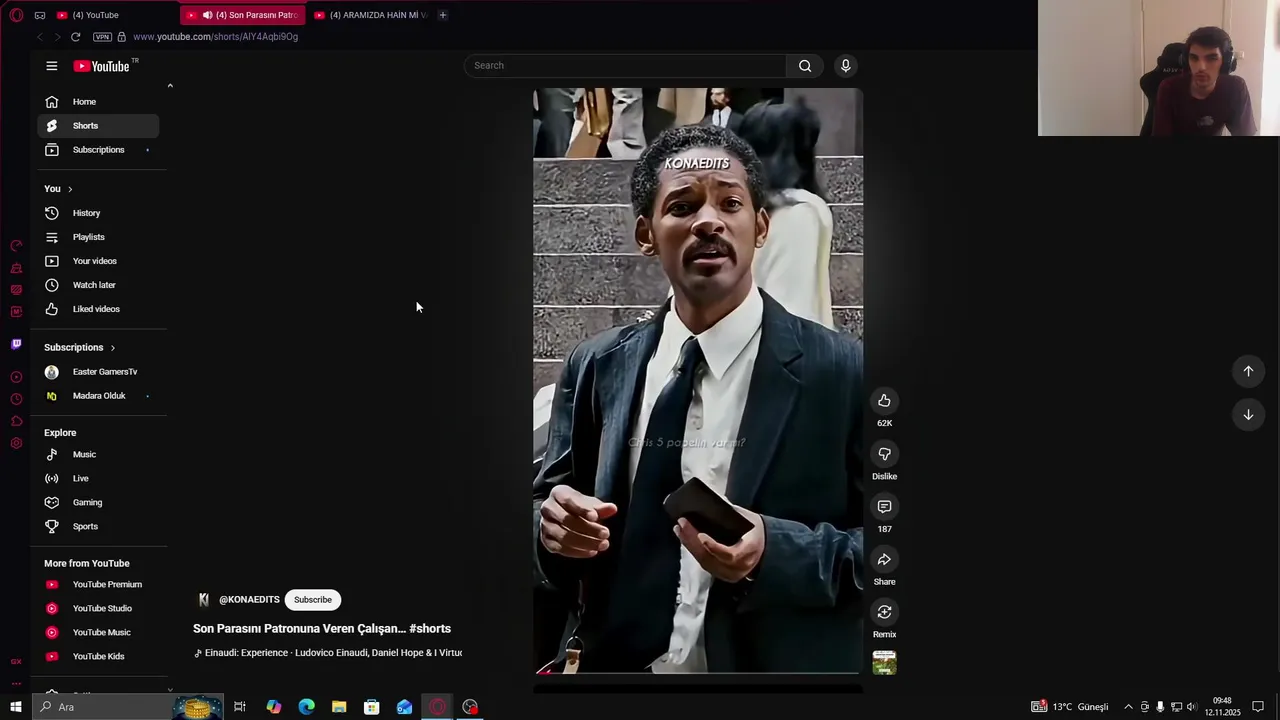Screen dimensions: 1280x720
Task: Open YouTube Premium
Action: coord(98,585)
